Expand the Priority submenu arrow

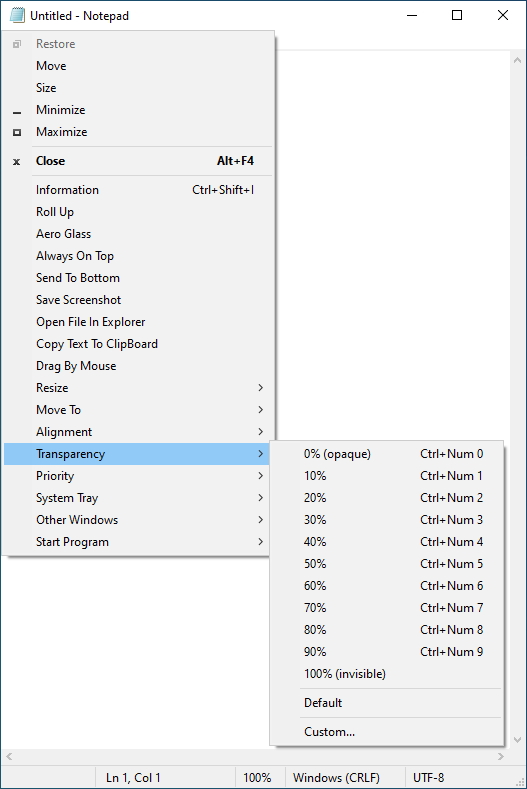[260, 476]
